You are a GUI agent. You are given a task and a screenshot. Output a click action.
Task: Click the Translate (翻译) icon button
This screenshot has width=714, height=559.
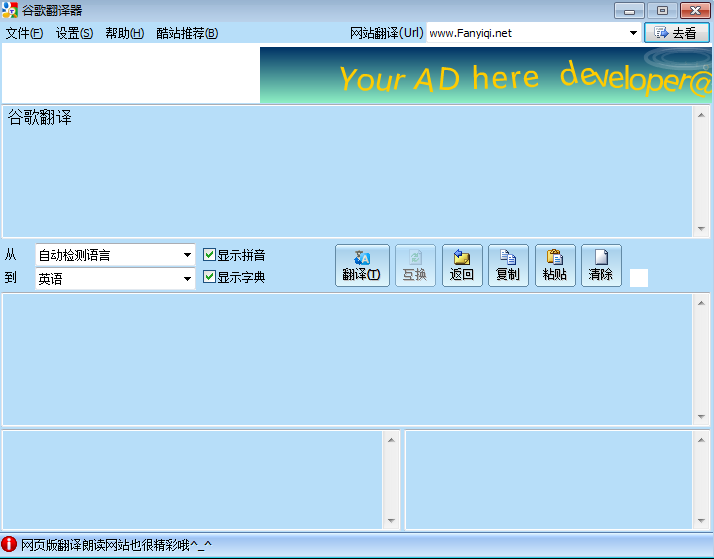[361, 265]
